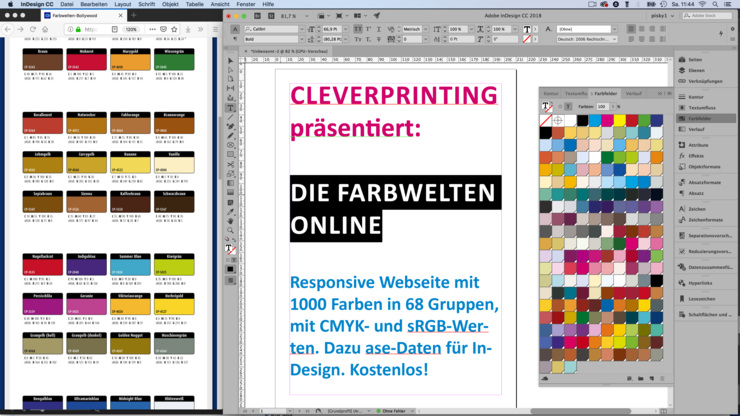The image size is (740, 416).
Task: Select the Eyedropper tool
Action: point(230,212)
